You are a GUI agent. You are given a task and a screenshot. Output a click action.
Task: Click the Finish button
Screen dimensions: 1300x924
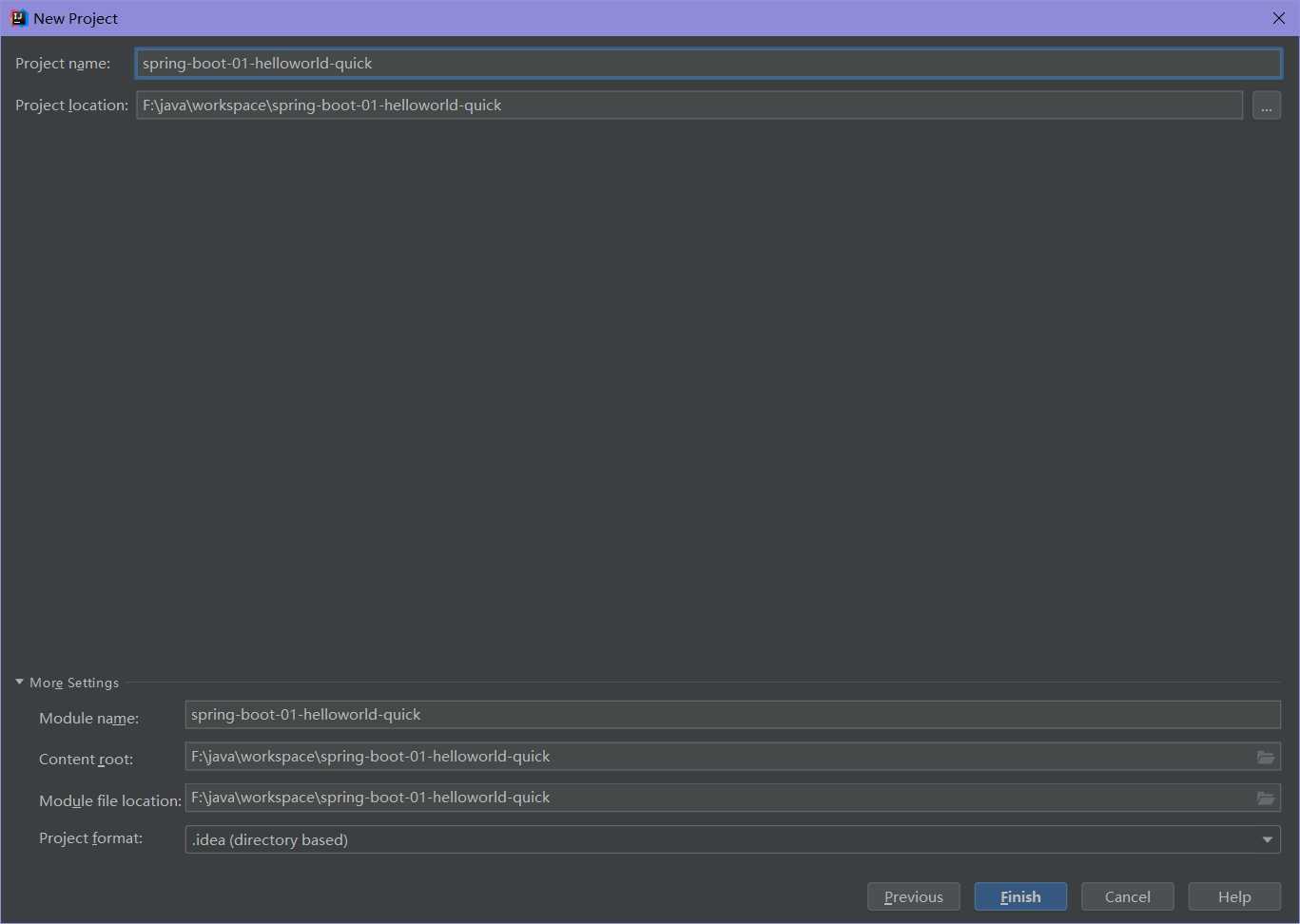click(x=1020, y=896)
